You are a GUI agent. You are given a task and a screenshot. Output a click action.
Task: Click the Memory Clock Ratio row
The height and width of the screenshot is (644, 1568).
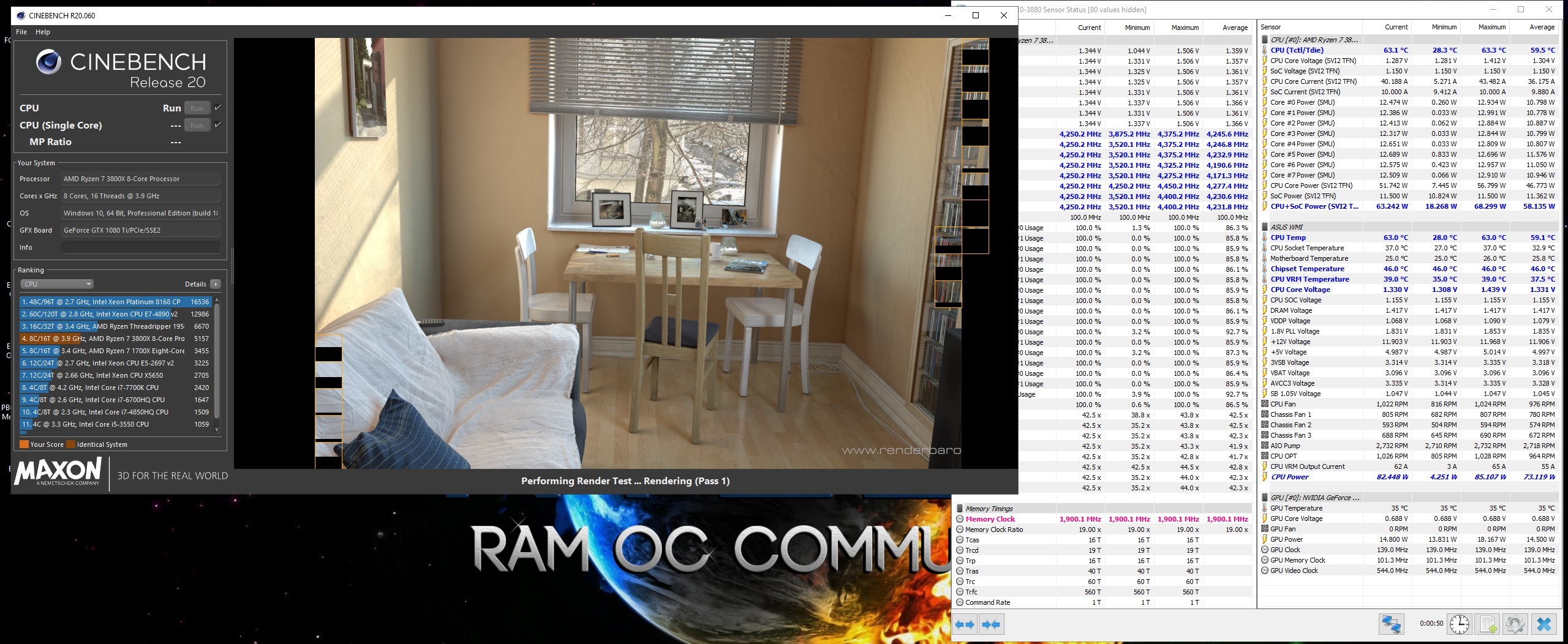pos(1102,530)
